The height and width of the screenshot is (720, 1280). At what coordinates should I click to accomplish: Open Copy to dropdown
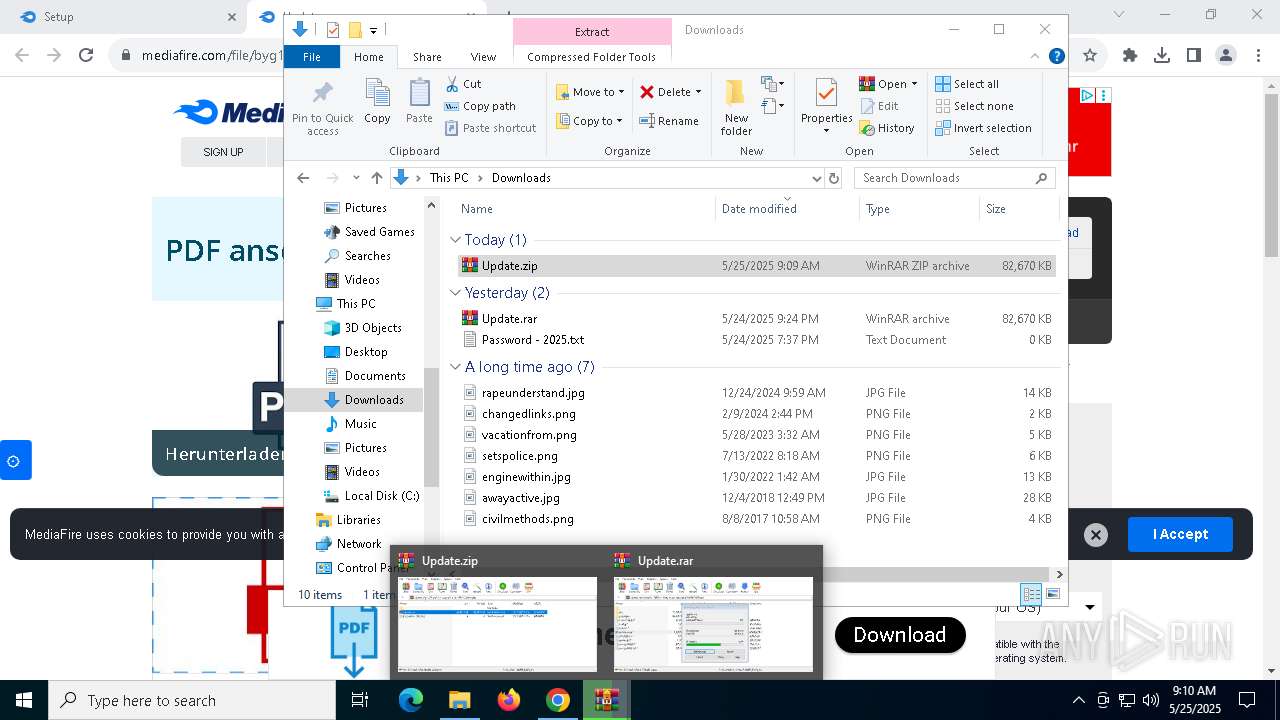pos(590,121)
